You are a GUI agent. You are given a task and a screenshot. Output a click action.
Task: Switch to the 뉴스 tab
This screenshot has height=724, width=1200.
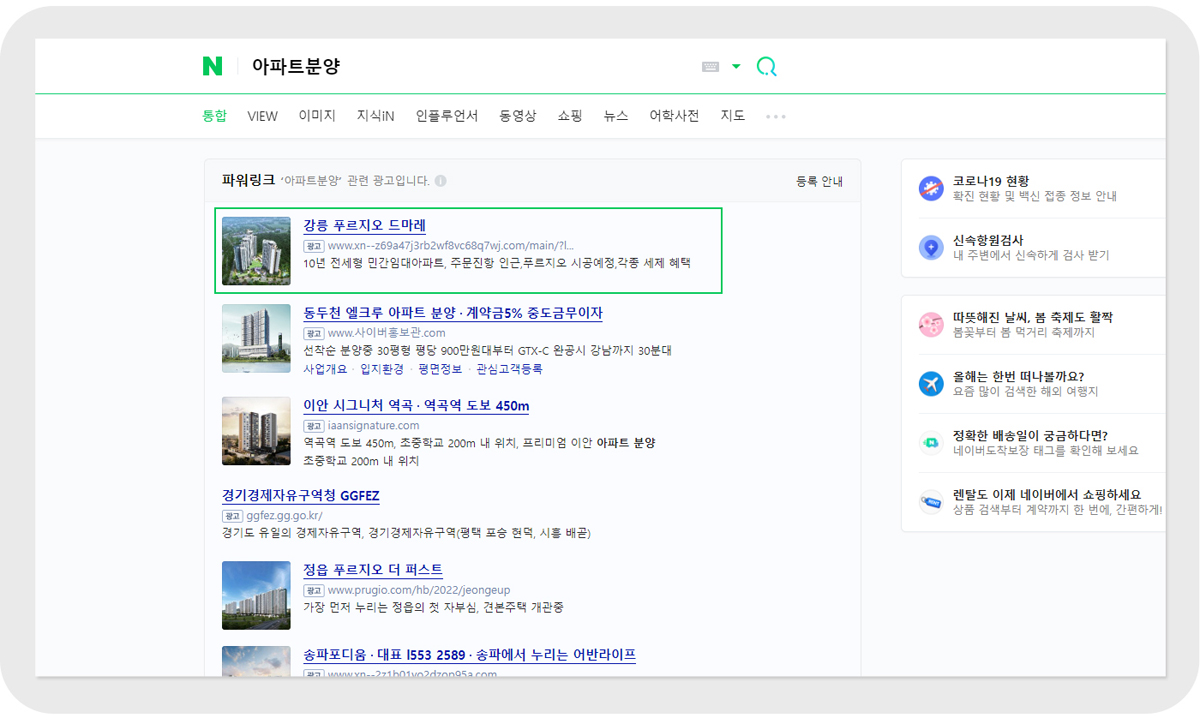(x=616, y=116)
